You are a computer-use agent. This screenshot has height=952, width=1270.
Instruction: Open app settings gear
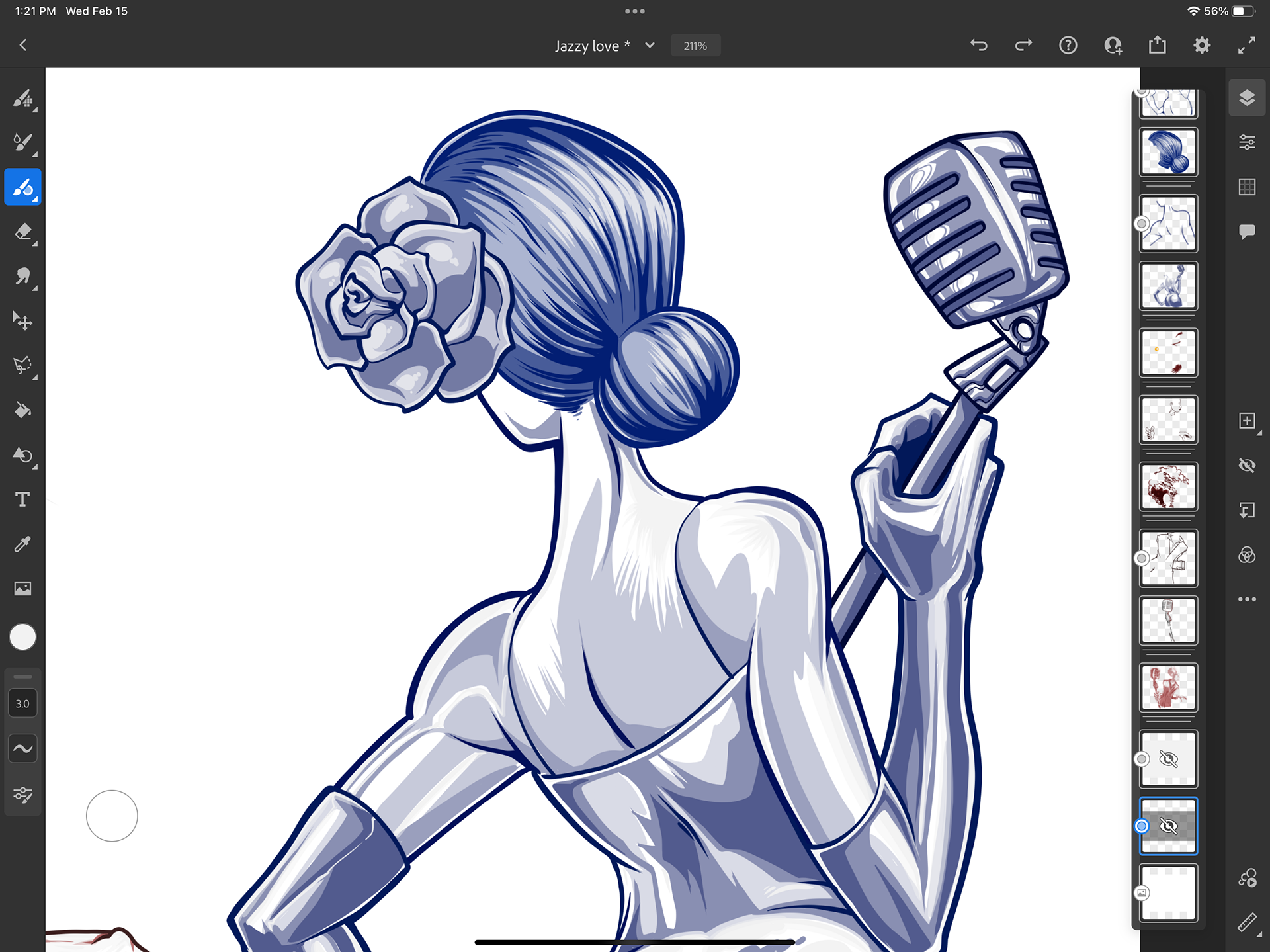click(1202, 45)
